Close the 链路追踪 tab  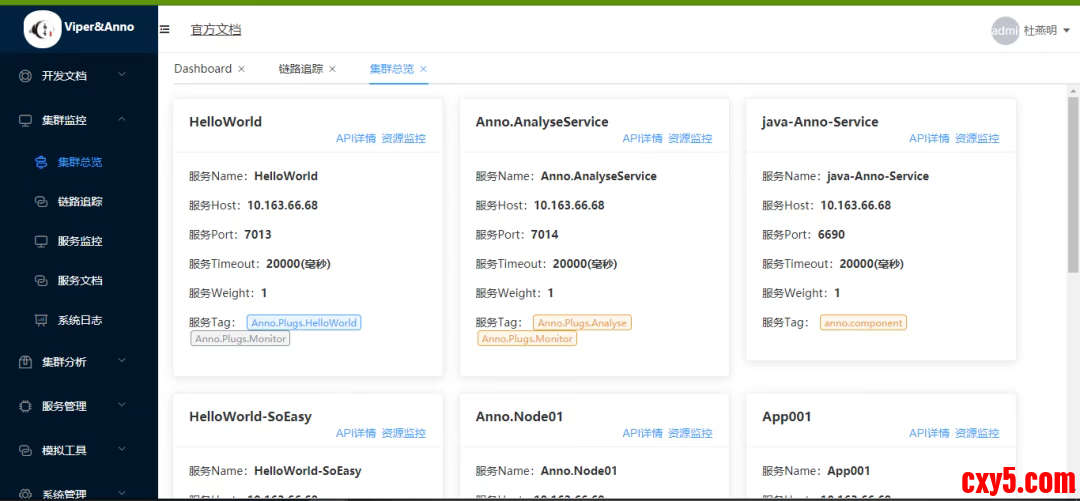(333, 69)
